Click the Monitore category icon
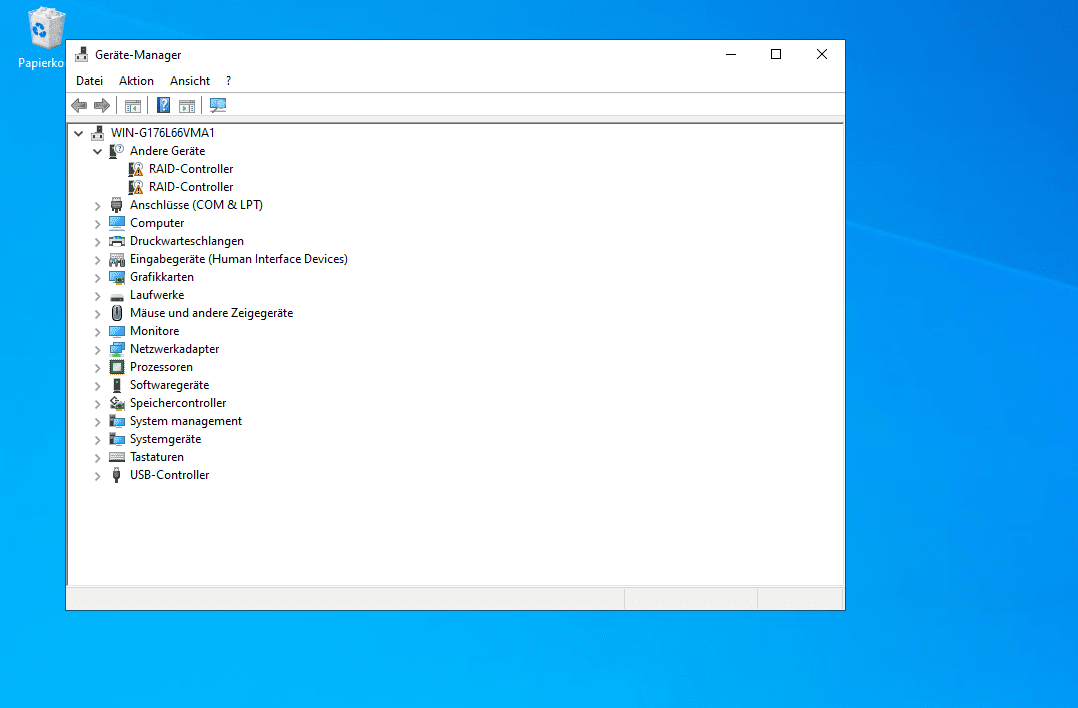The width and height of the screenshot is (1078, 708). [117, 331]
